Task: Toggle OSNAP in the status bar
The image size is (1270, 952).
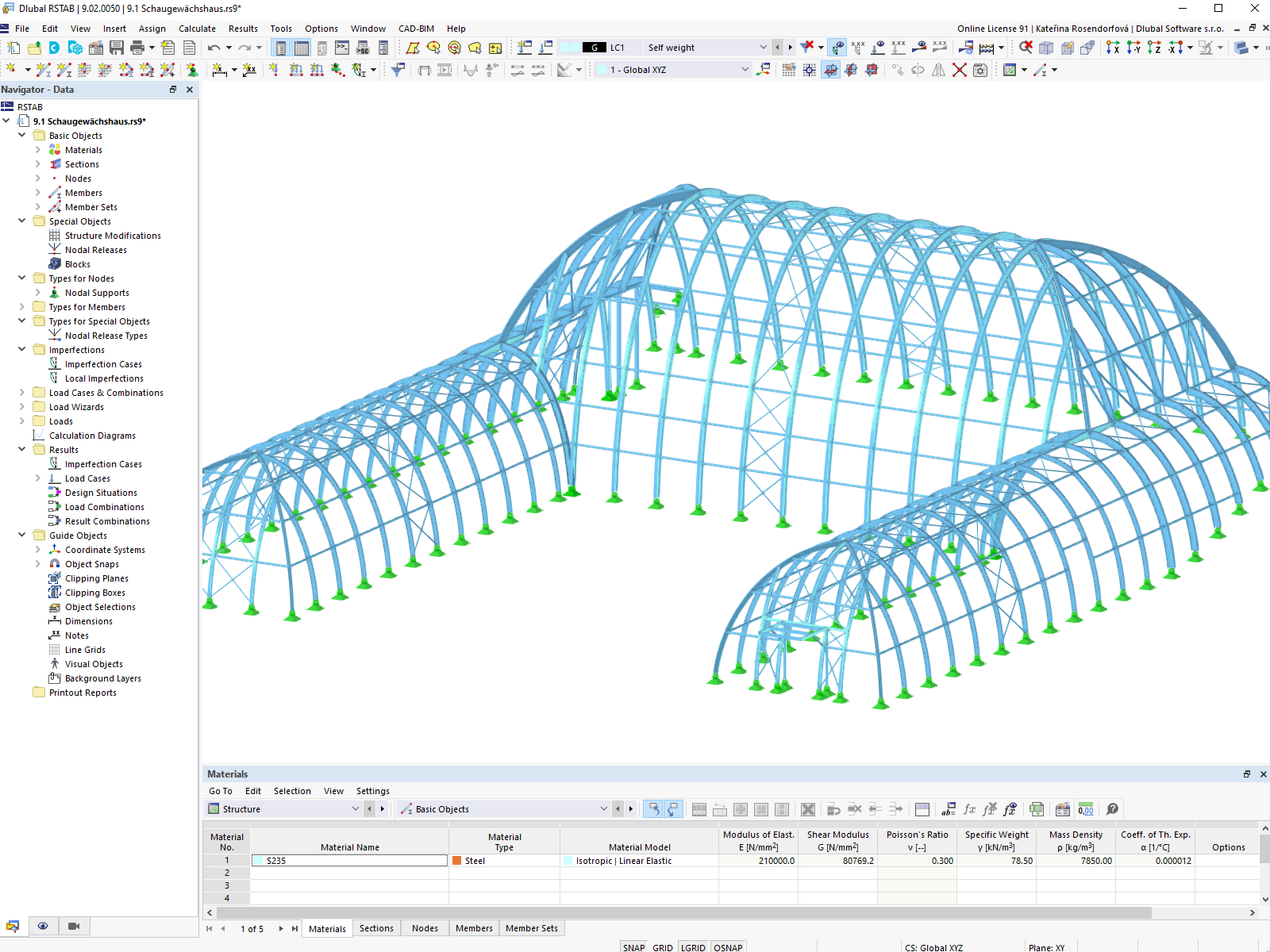Action: tap(728, 946)
